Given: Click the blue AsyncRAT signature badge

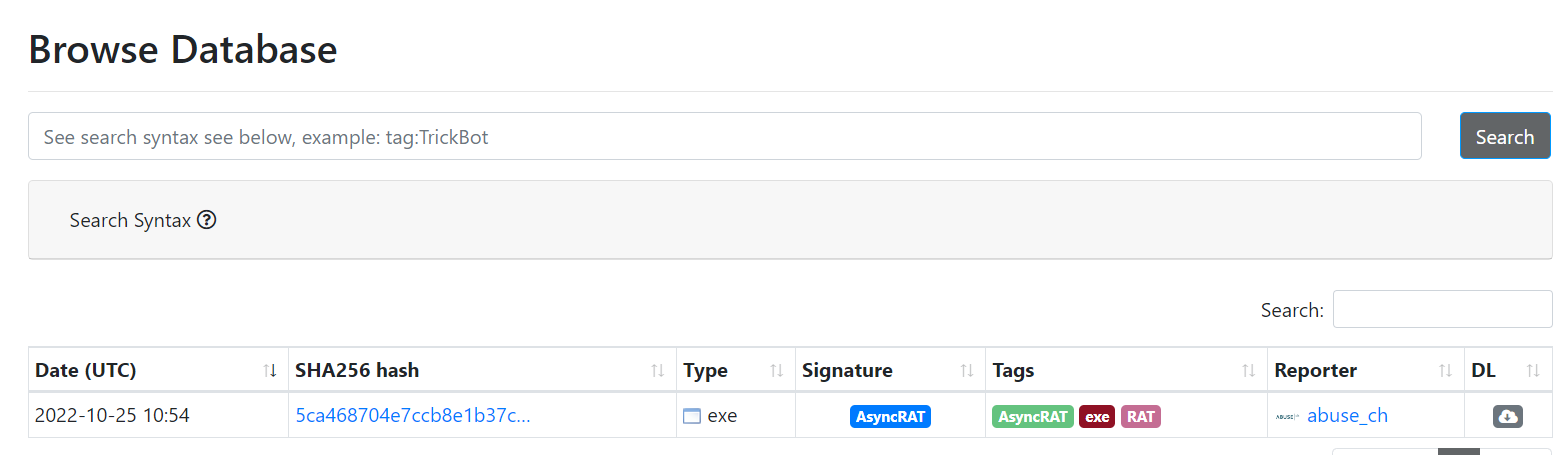Looking at the screenshot, I should [x=890, y=416].
